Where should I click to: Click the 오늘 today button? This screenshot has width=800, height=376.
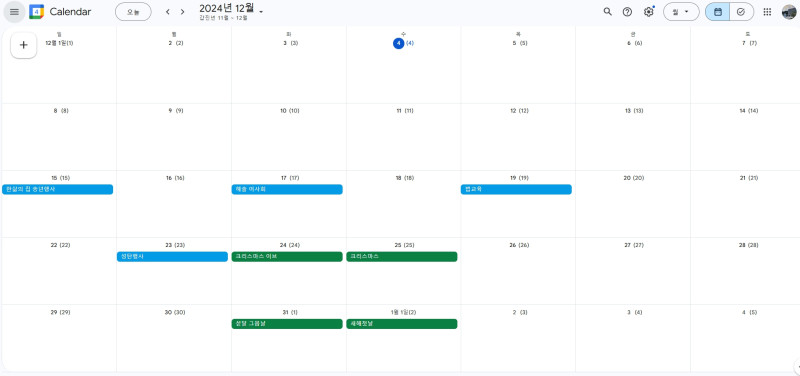point(133,12)
